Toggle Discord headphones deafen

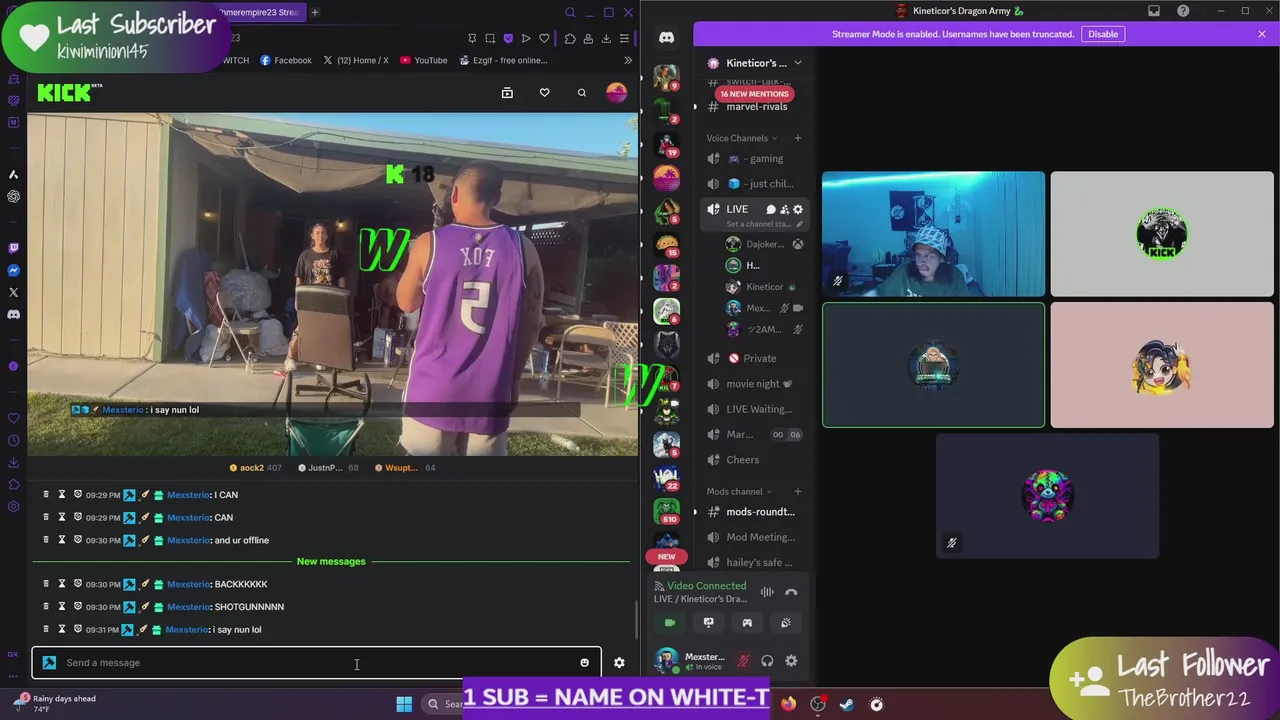767,661
